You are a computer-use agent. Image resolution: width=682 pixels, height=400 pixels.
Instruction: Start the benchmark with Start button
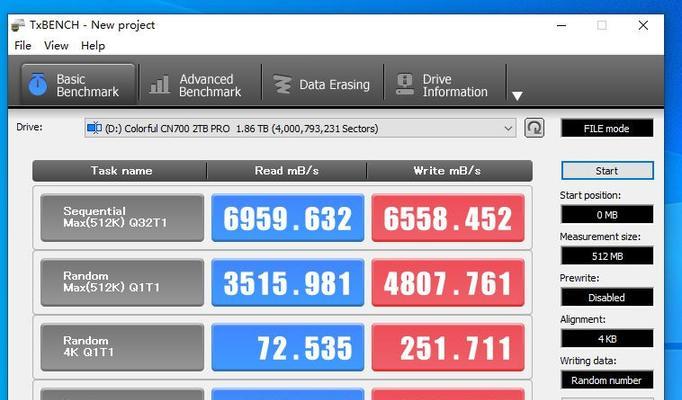click(607, 170)
